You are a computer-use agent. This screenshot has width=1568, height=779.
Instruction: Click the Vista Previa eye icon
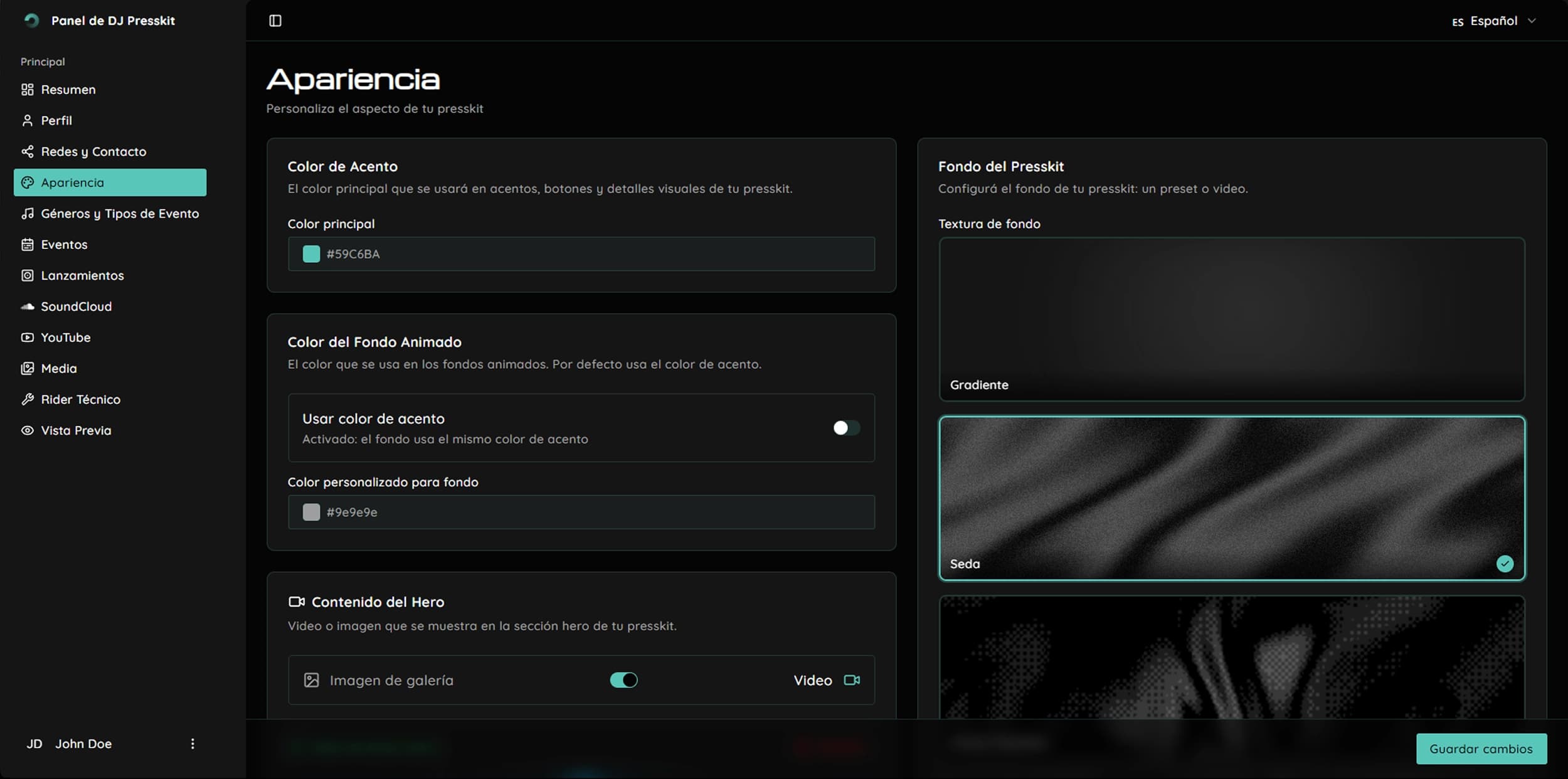pos(28,430)
